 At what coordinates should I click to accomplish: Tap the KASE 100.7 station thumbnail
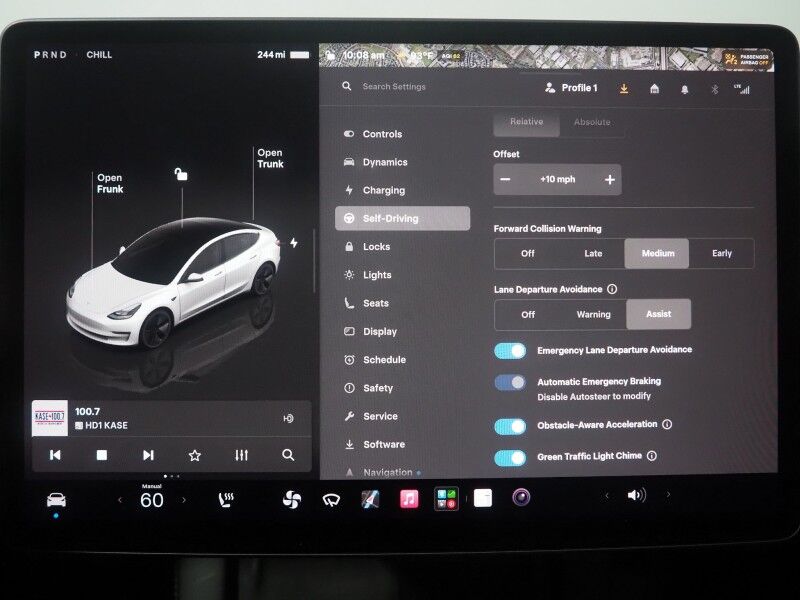click(49, 418)
